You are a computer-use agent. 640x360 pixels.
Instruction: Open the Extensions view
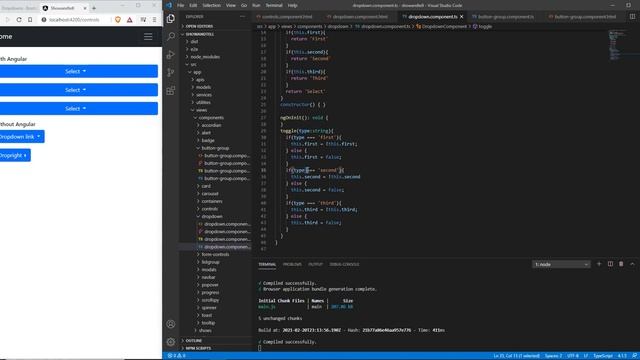pos(171,90)
